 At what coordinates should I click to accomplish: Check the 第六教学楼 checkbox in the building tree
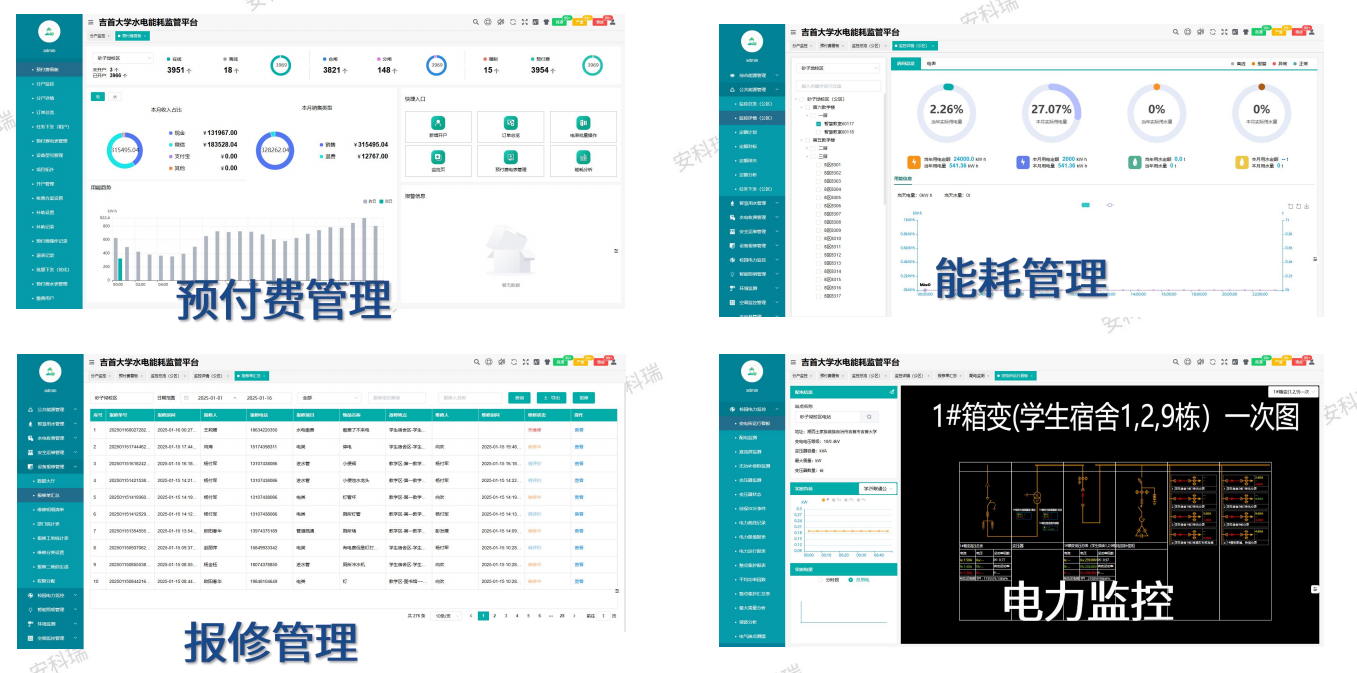coord(806,107)
